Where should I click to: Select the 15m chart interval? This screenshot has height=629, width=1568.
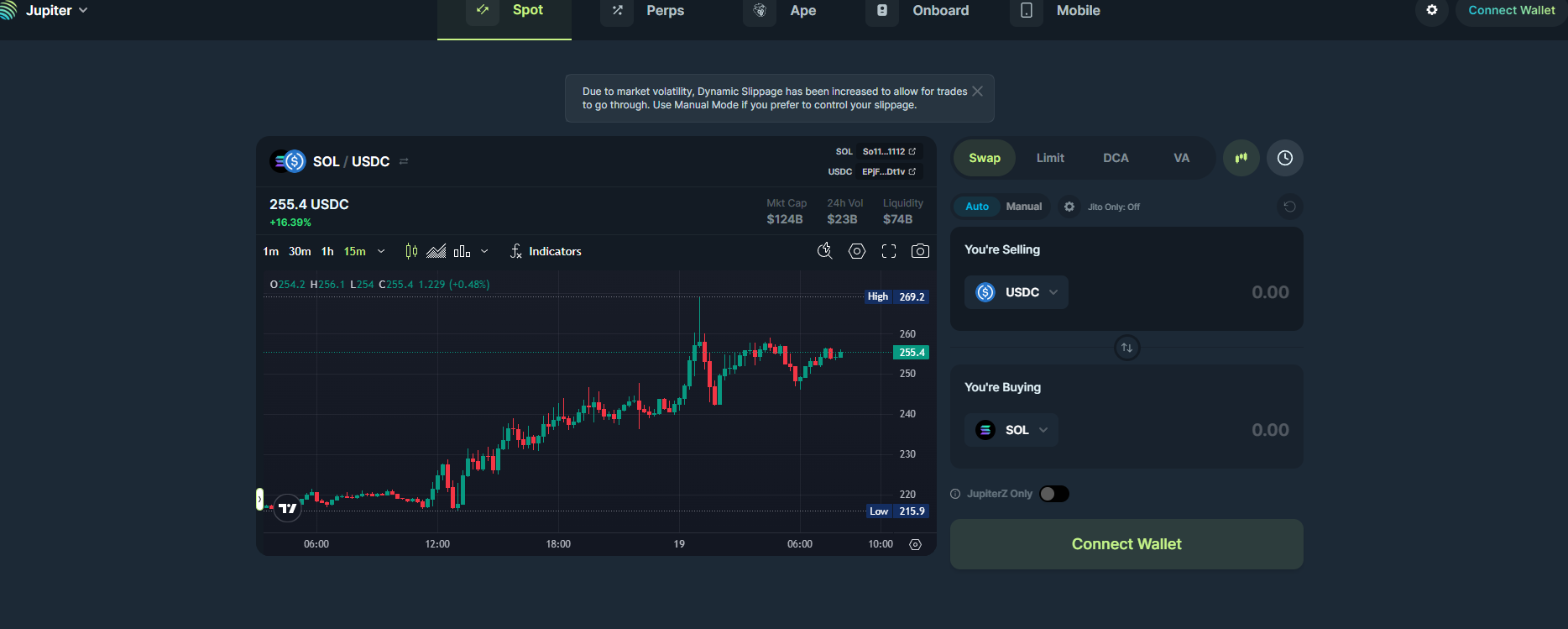(x=354, y=251)
